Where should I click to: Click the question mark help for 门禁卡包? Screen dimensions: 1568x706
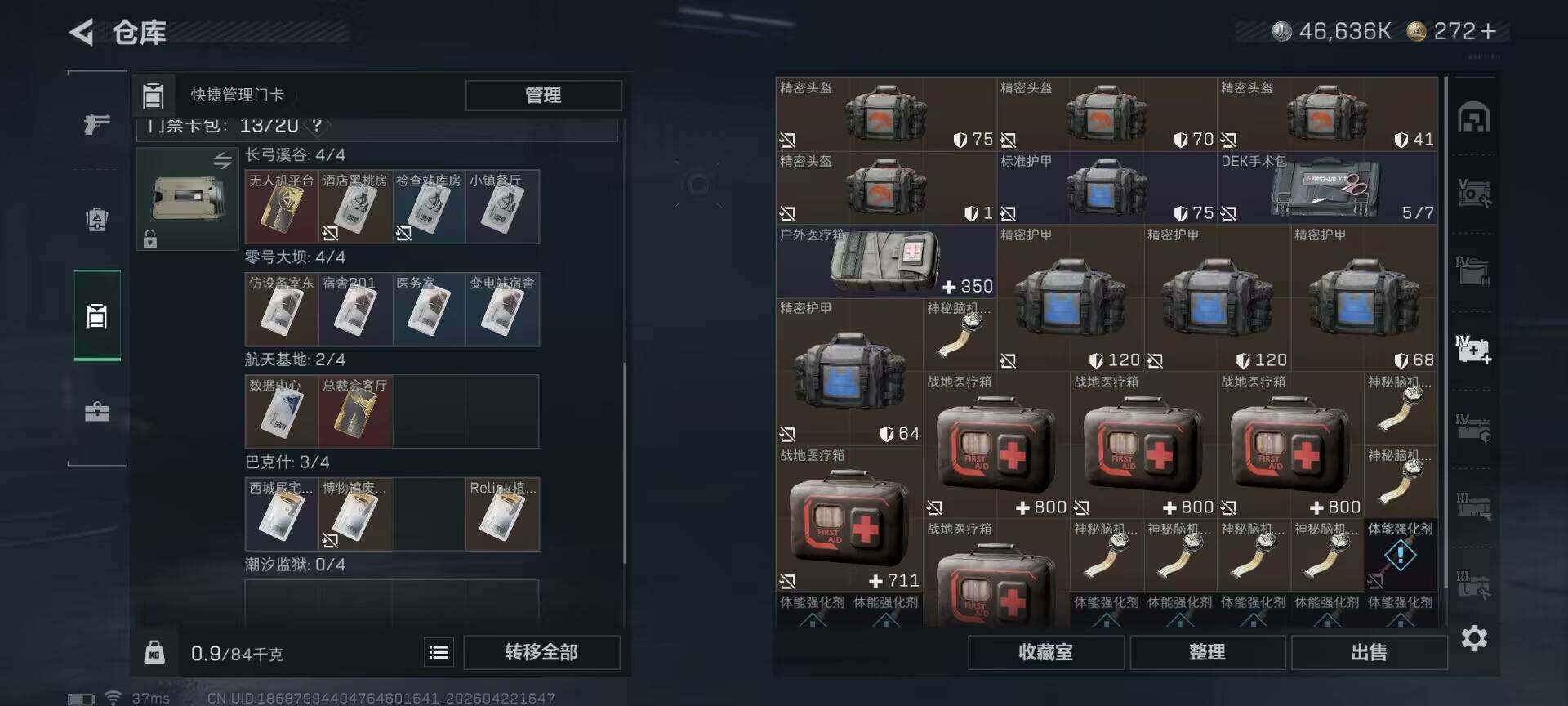point(317,125)
